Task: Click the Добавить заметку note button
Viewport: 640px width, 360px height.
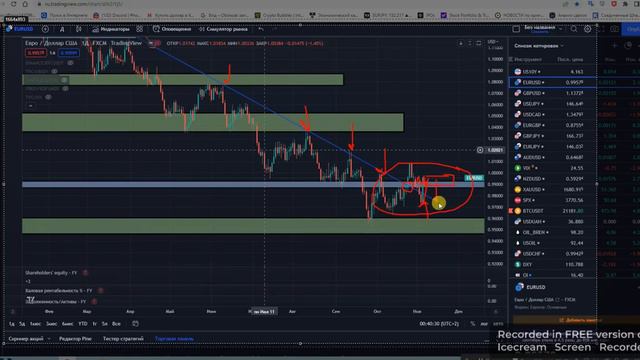Action: point(580,320)
